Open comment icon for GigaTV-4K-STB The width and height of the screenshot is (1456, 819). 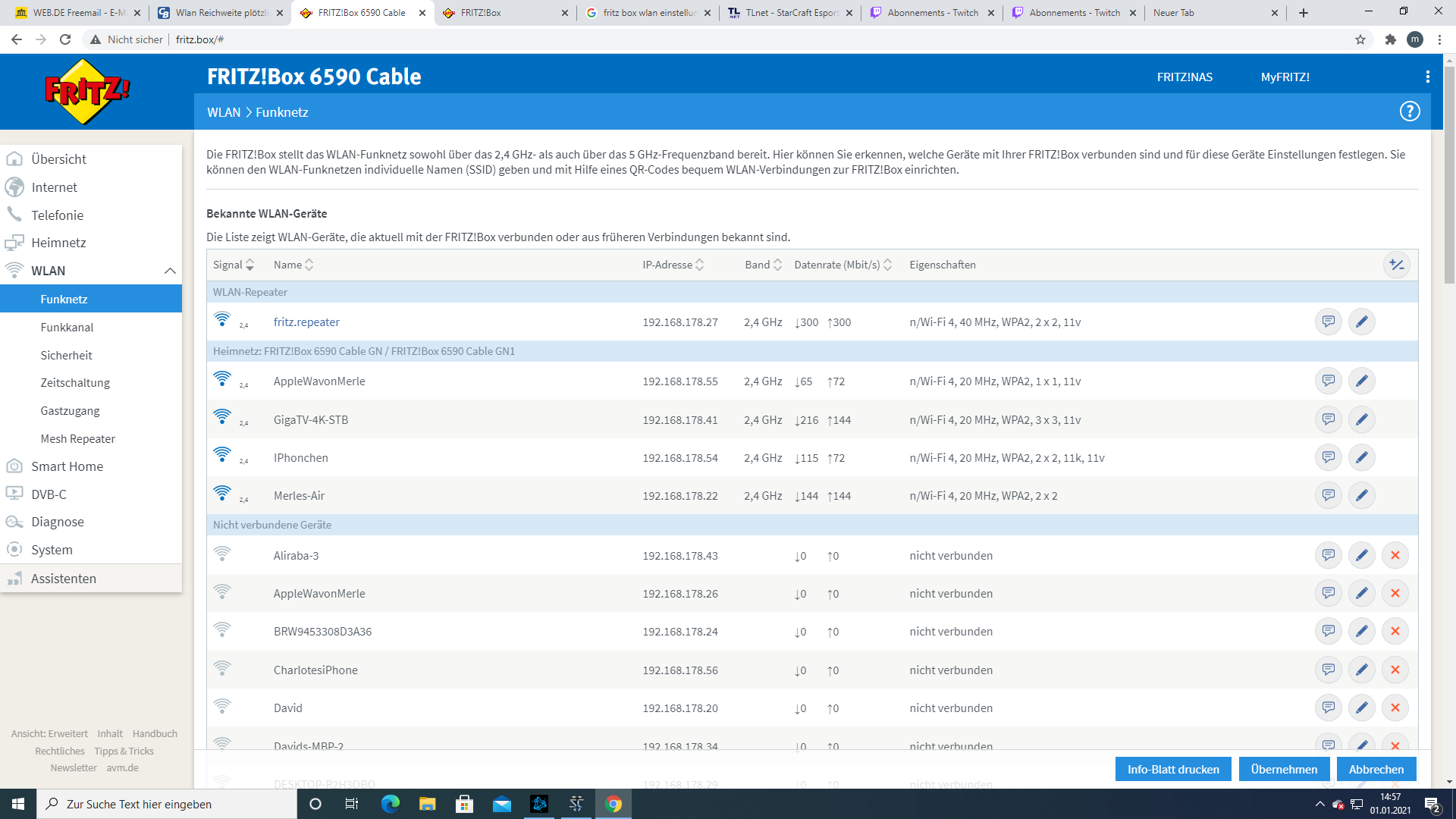[1328, 419]
